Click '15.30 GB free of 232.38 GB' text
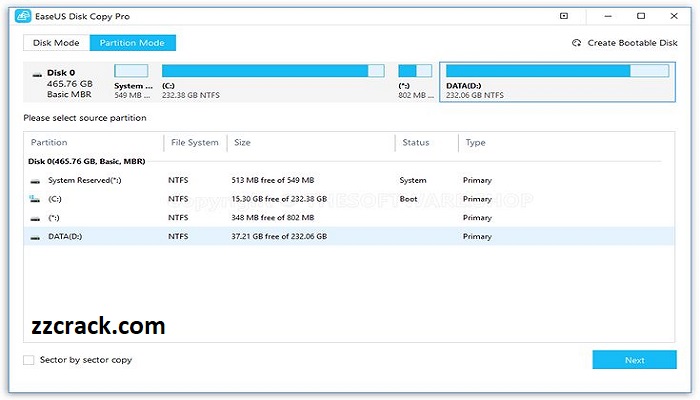This screenshot has height=400, width=700. point(279,199)
